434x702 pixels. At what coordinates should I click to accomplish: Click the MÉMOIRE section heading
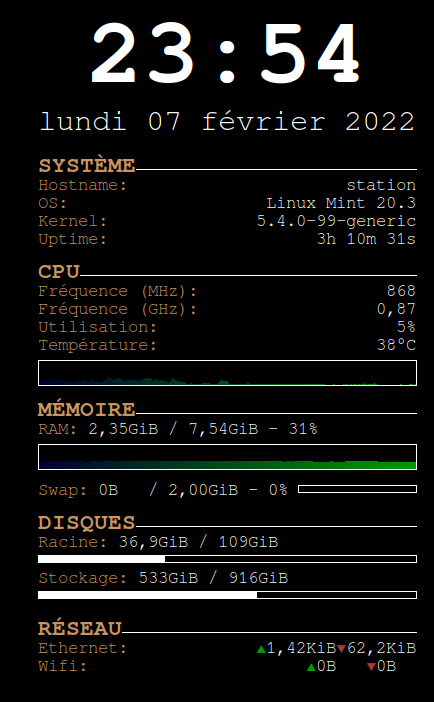coord(86,409)
